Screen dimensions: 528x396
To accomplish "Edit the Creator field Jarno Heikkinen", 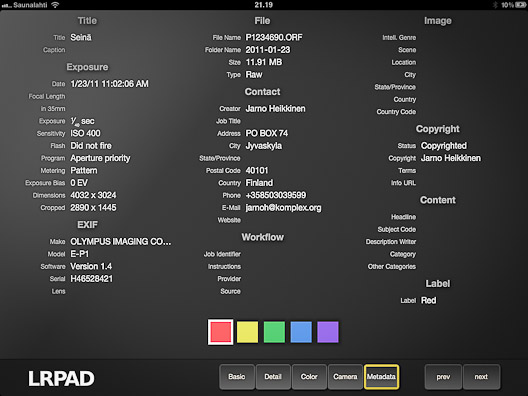I will point(275,109).
